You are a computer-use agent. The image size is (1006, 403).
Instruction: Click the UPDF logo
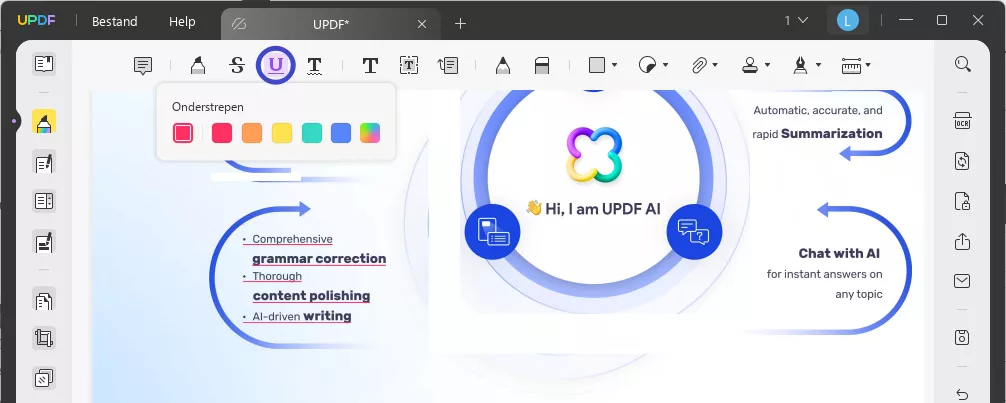point(37,21)
